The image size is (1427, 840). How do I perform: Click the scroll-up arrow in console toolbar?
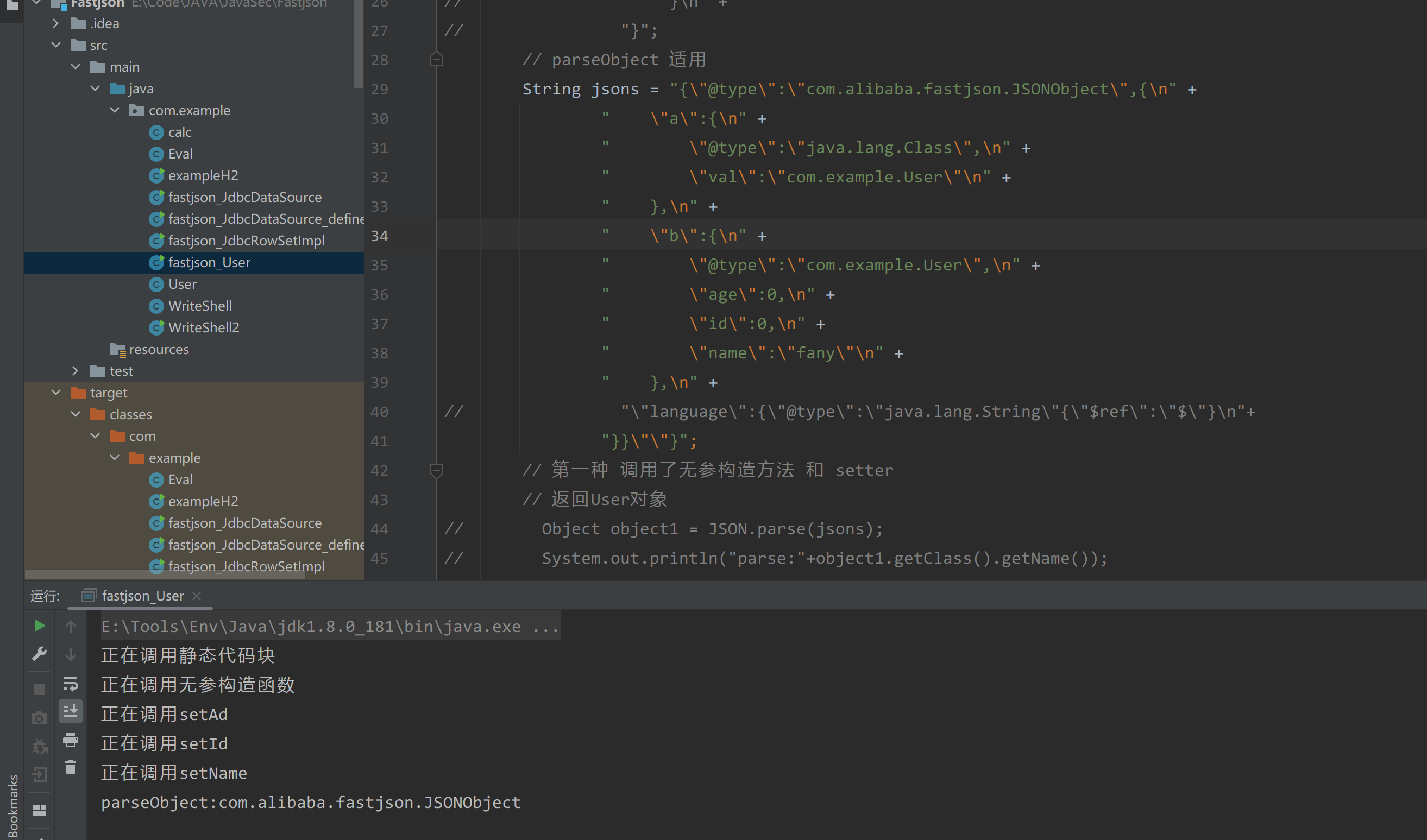[71, 626]
